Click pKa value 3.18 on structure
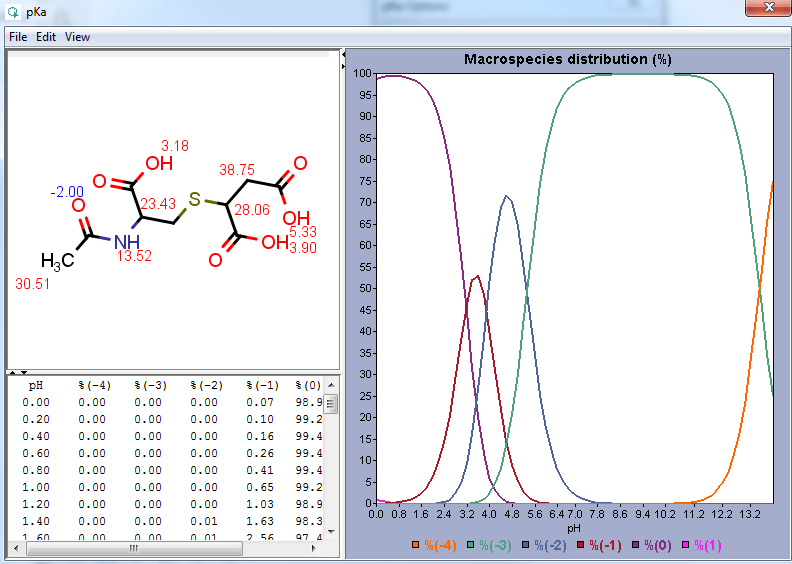Viewport: 792px width, 564px height. tap(175, 146)
